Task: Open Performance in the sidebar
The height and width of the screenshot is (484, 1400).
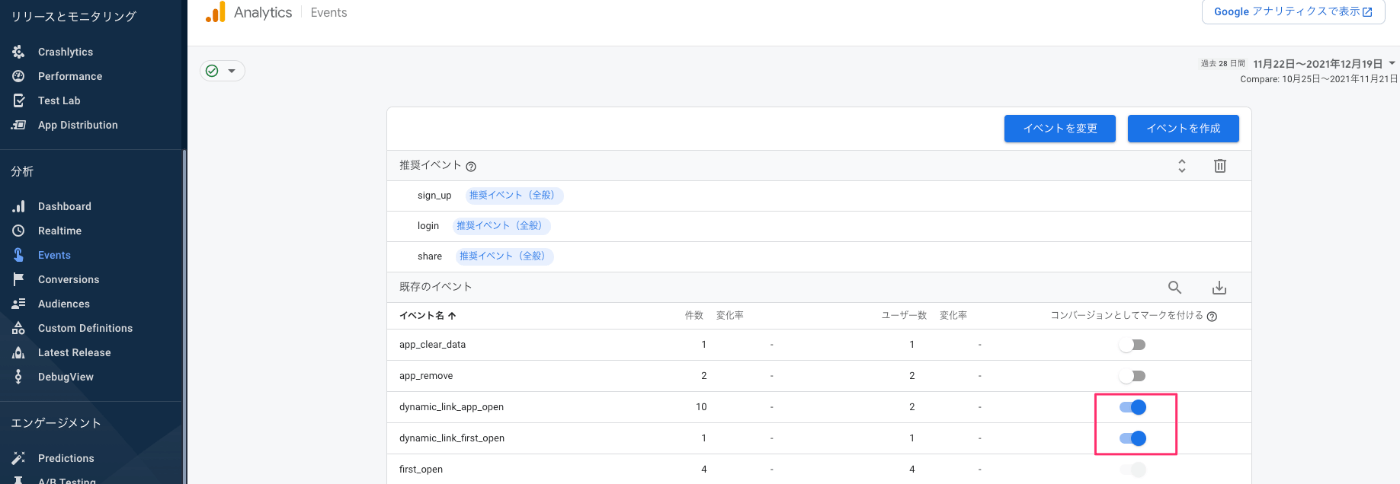Action: pos(70,76)
